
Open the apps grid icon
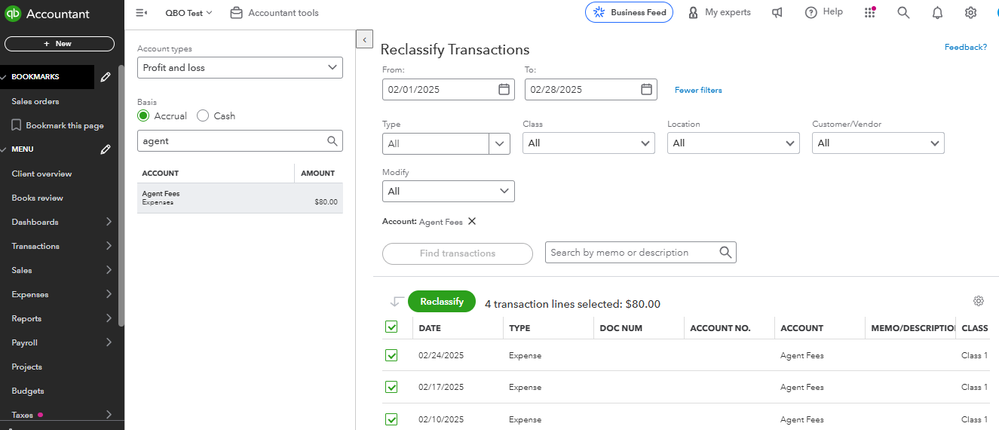[870, 13]
